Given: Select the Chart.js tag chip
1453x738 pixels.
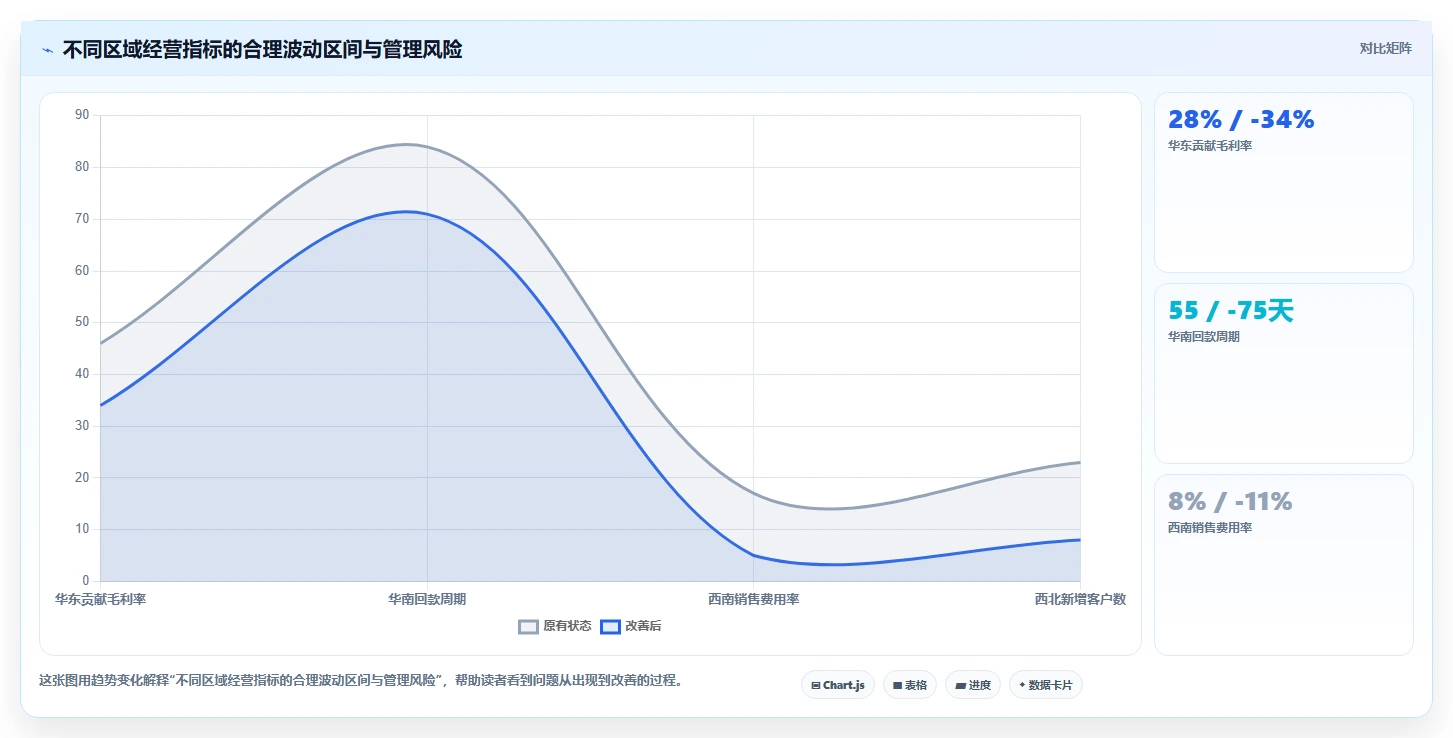Looking at the screenshot, I should (x=838, y=685).
